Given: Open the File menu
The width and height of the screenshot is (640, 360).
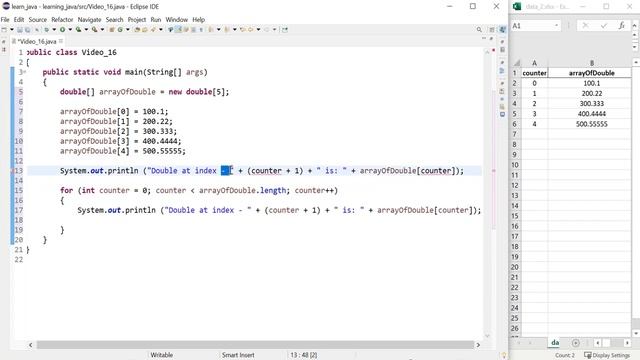Looking at the screenshot, I should [x=5, y=20].
